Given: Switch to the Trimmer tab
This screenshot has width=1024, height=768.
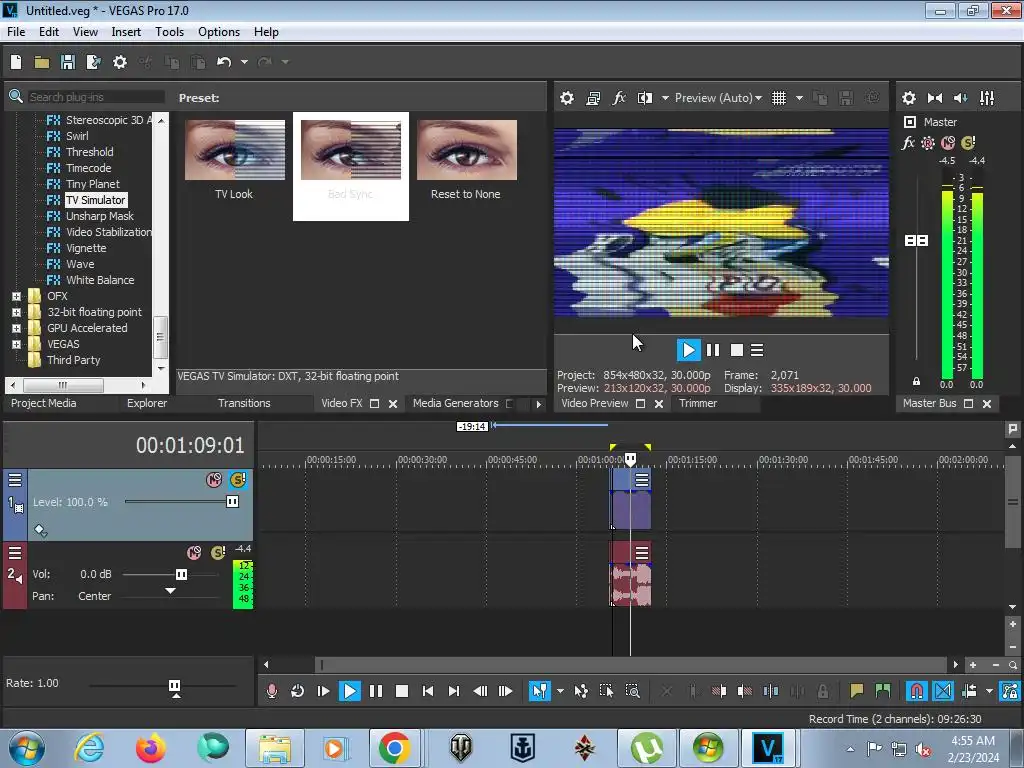Looking at the screenshot, I should tap(697, 404).
